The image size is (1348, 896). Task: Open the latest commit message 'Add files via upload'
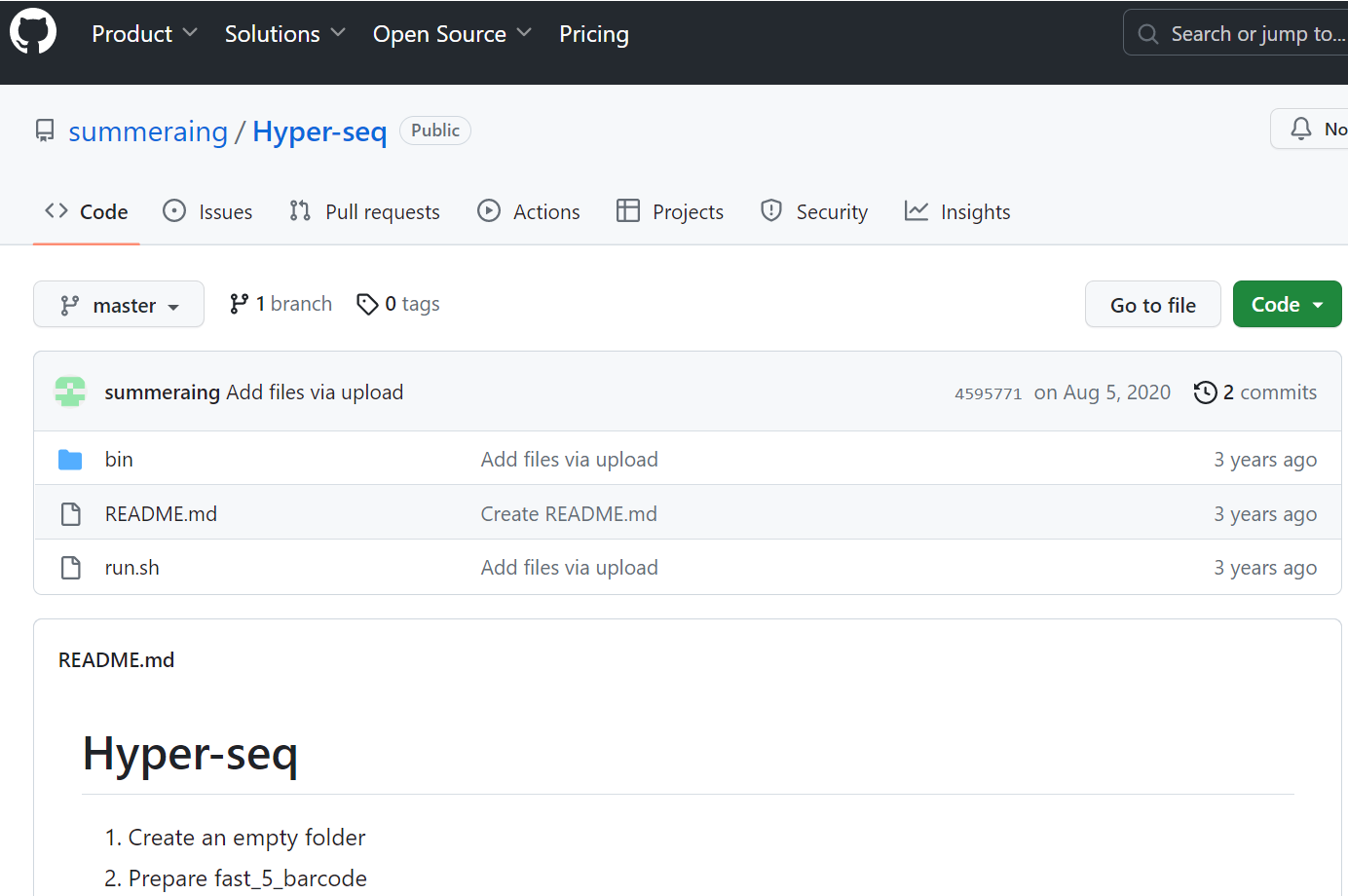click(x=315, y=392)
